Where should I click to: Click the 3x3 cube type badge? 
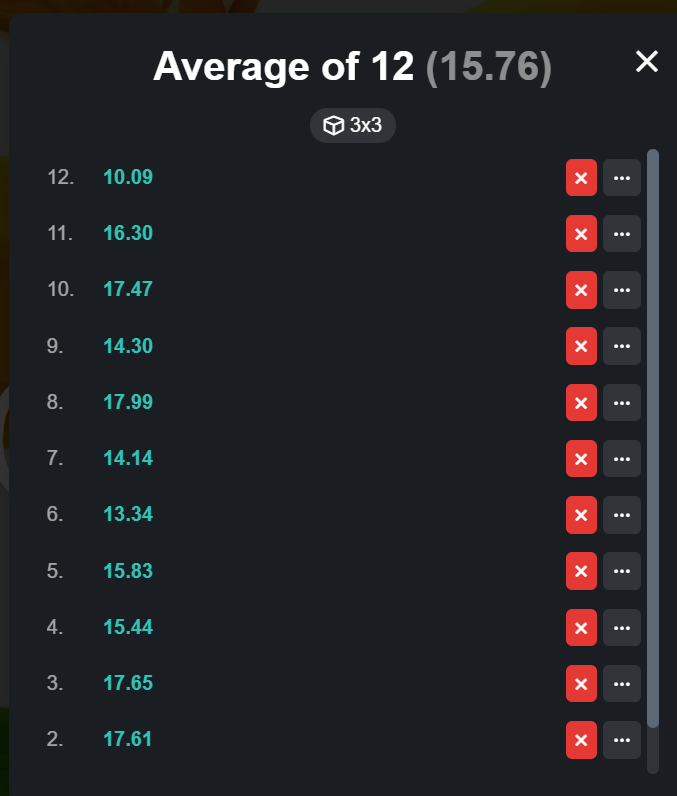(x=353, y=125)
